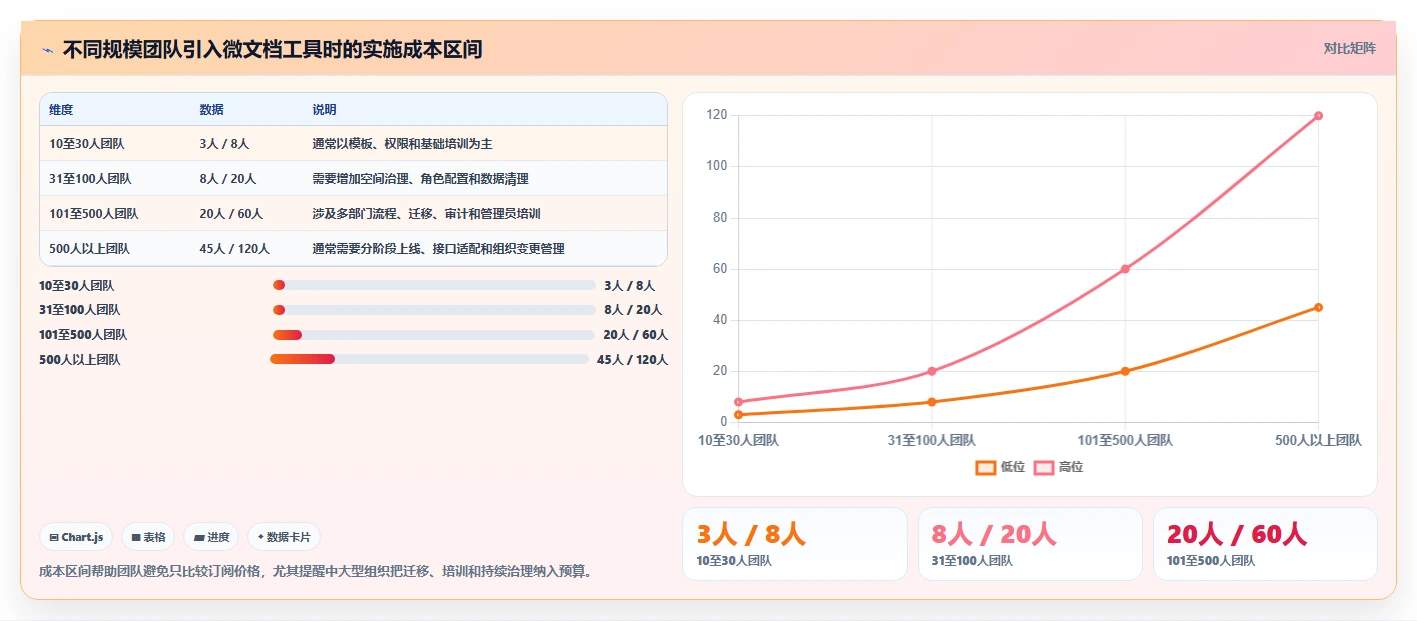Select the 10至30人团队 cell in the table
Viewport: 1417px width, 621px height.
coord(87,144)
